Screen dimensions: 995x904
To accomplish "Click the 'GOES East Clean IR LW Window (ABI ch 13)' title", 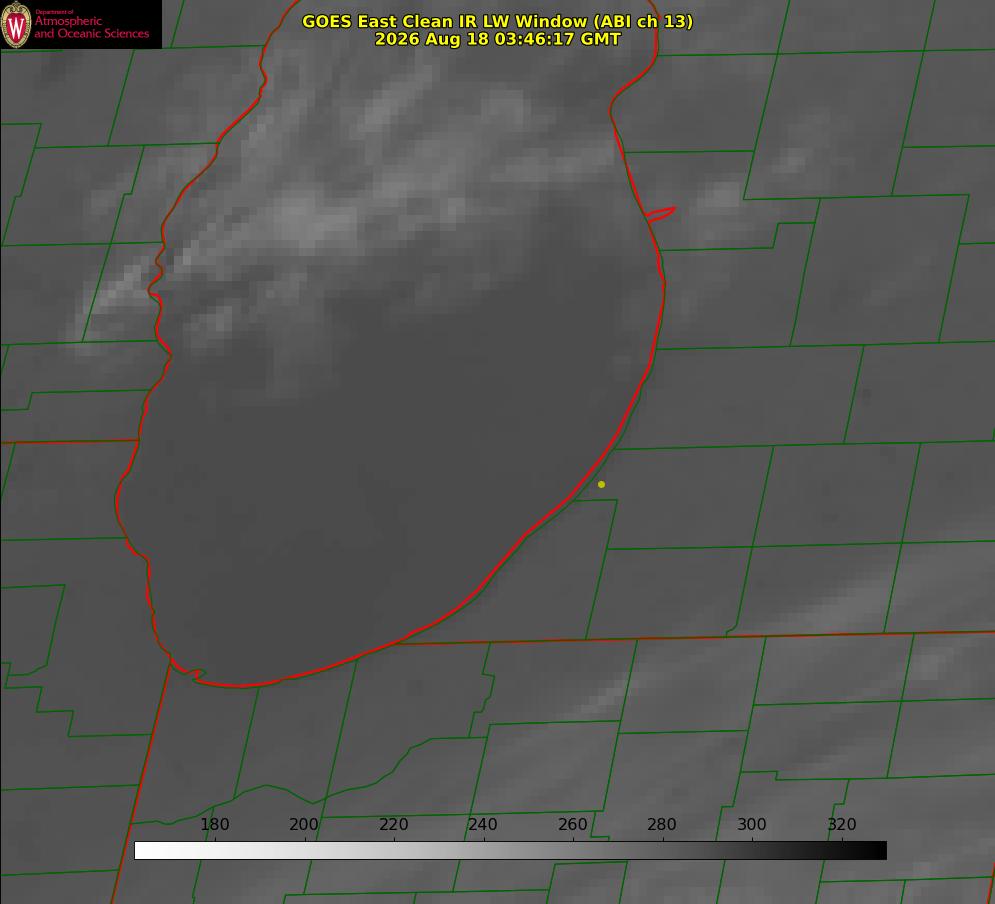I will tap(498, 21).
